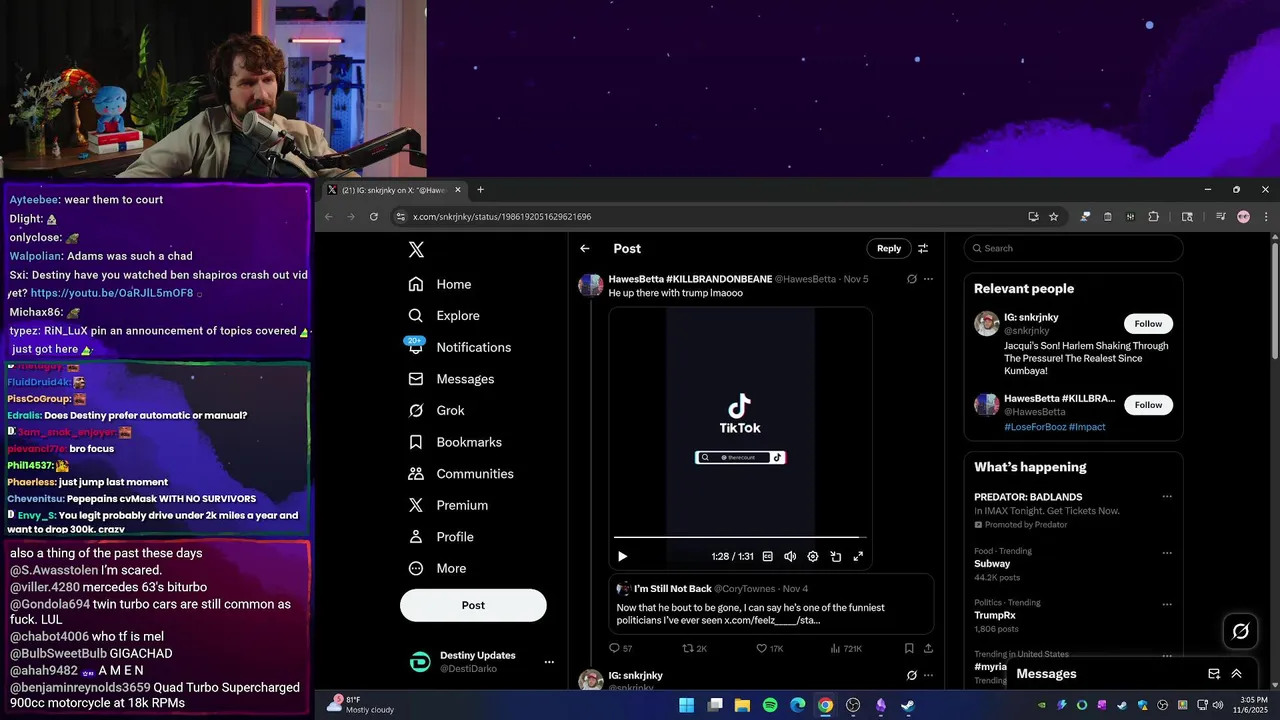The width and height of the screenshot is (1280, 720).
Task: Open more options on snkrjnky reply
Action: point(928,675)
